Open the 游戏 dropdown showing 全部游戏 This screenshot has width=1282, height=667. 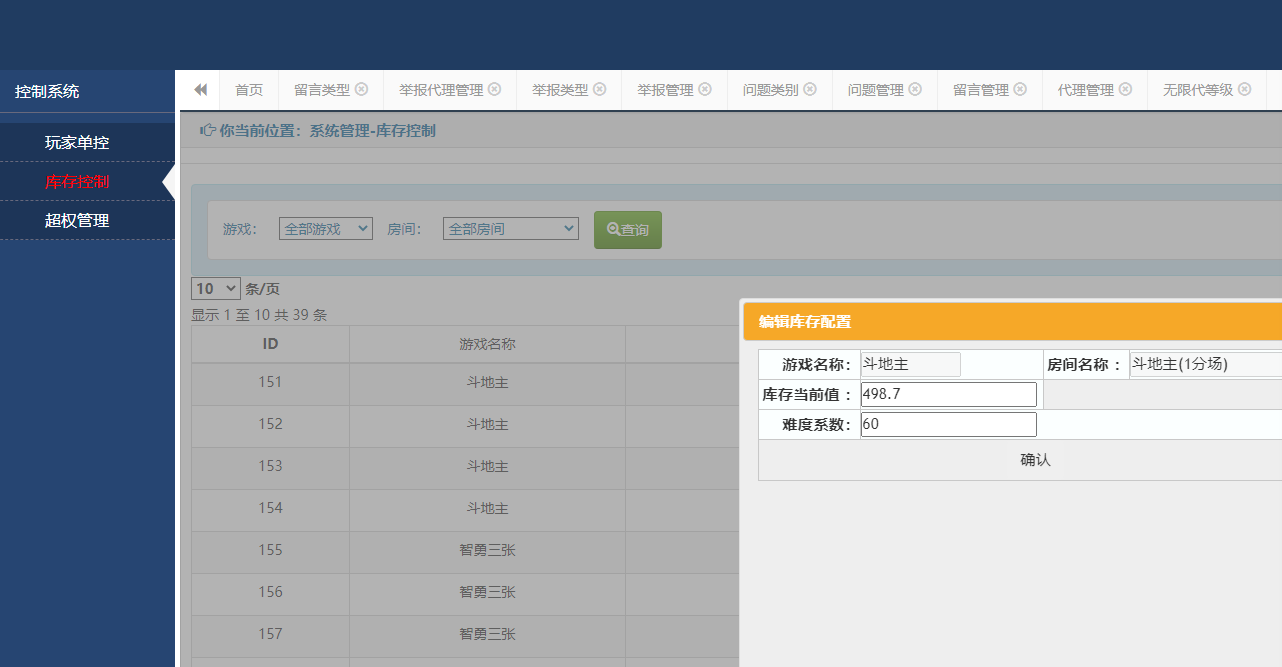325,229
